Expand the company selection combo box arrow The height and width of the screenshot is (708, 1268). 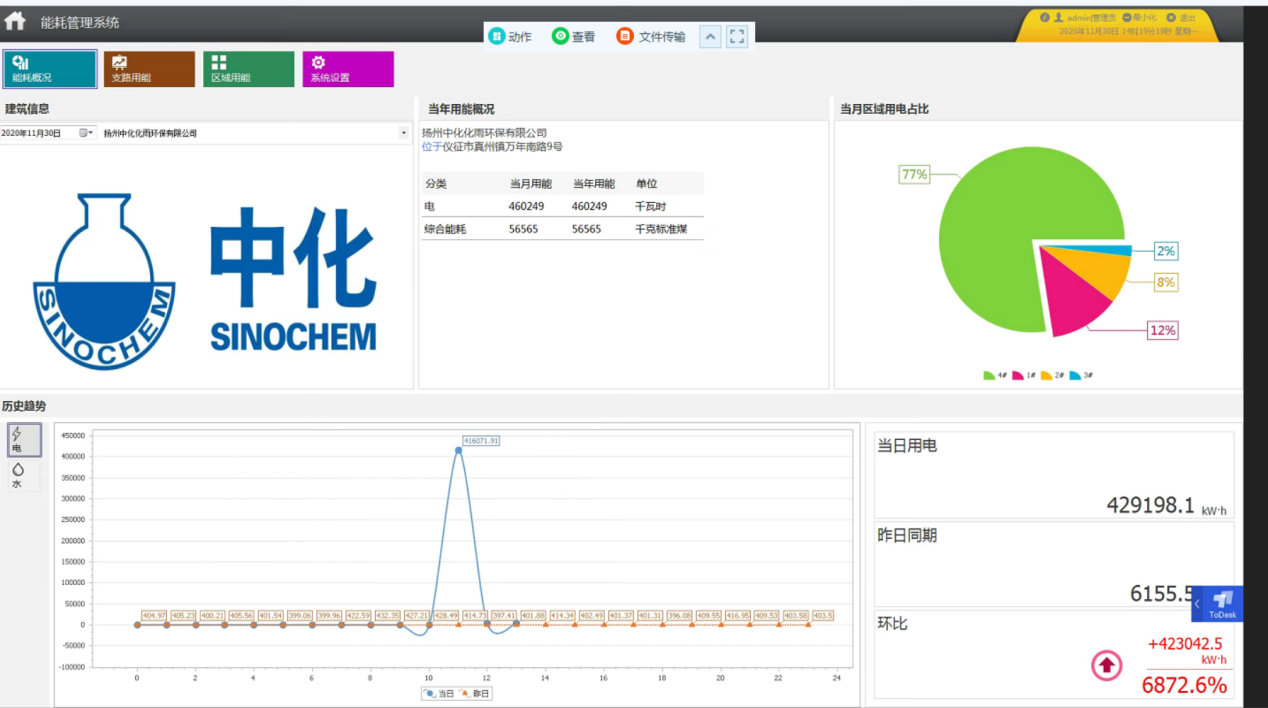pos(404,133)
